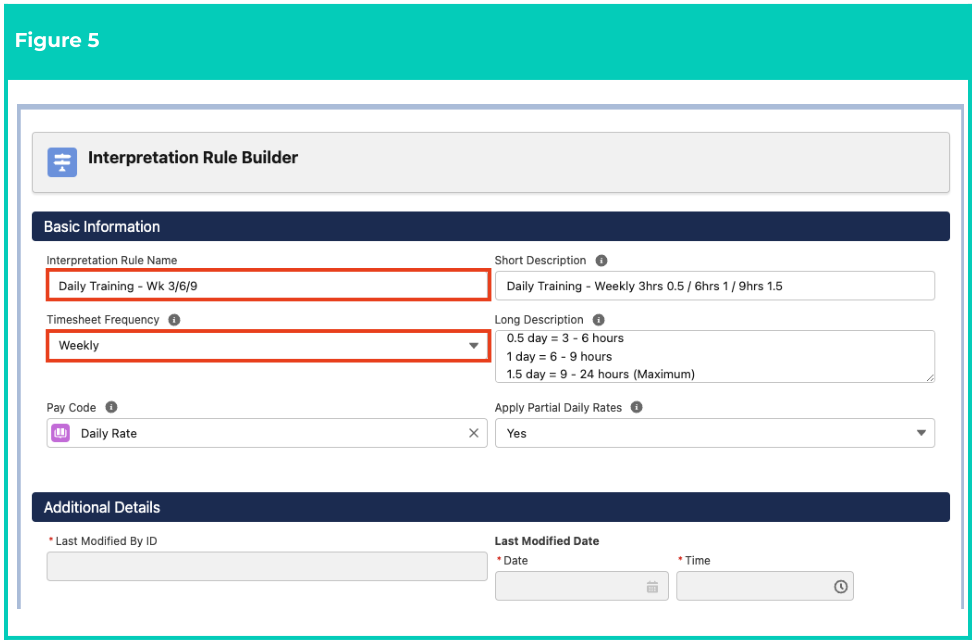Click the Additional Details section header
This screenshot has width=976, height=644.
point(490,507)
